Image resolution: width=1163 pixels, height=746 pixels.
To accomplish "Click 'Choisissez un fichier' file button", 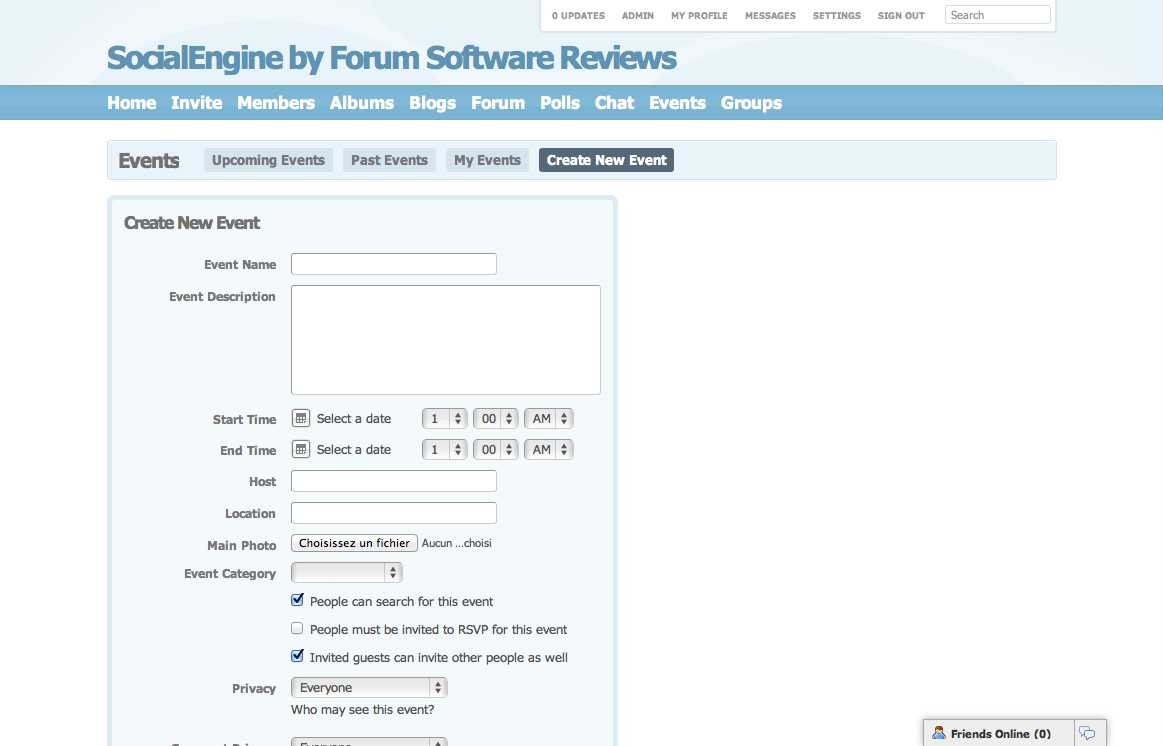I will coord(355,543).
